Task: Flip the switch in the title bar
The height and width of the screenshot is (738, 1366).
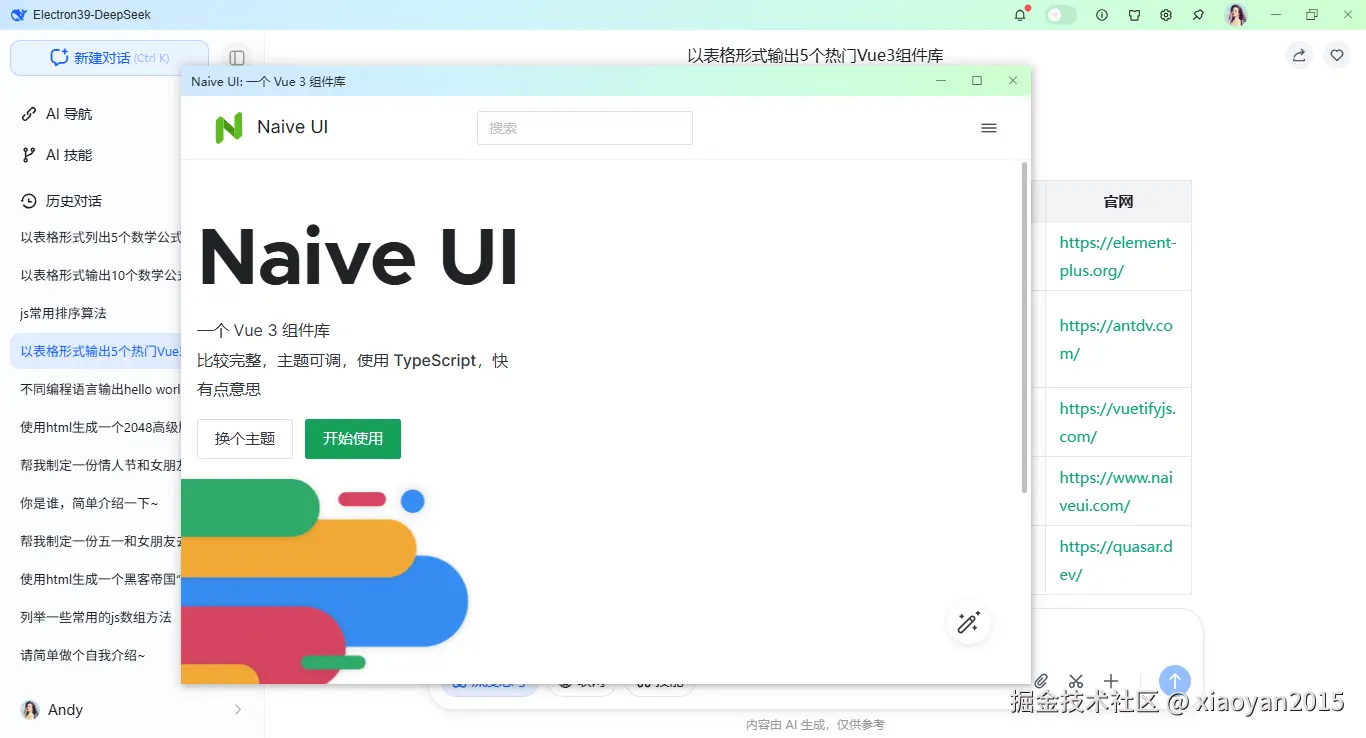Action: point(1060,14)
